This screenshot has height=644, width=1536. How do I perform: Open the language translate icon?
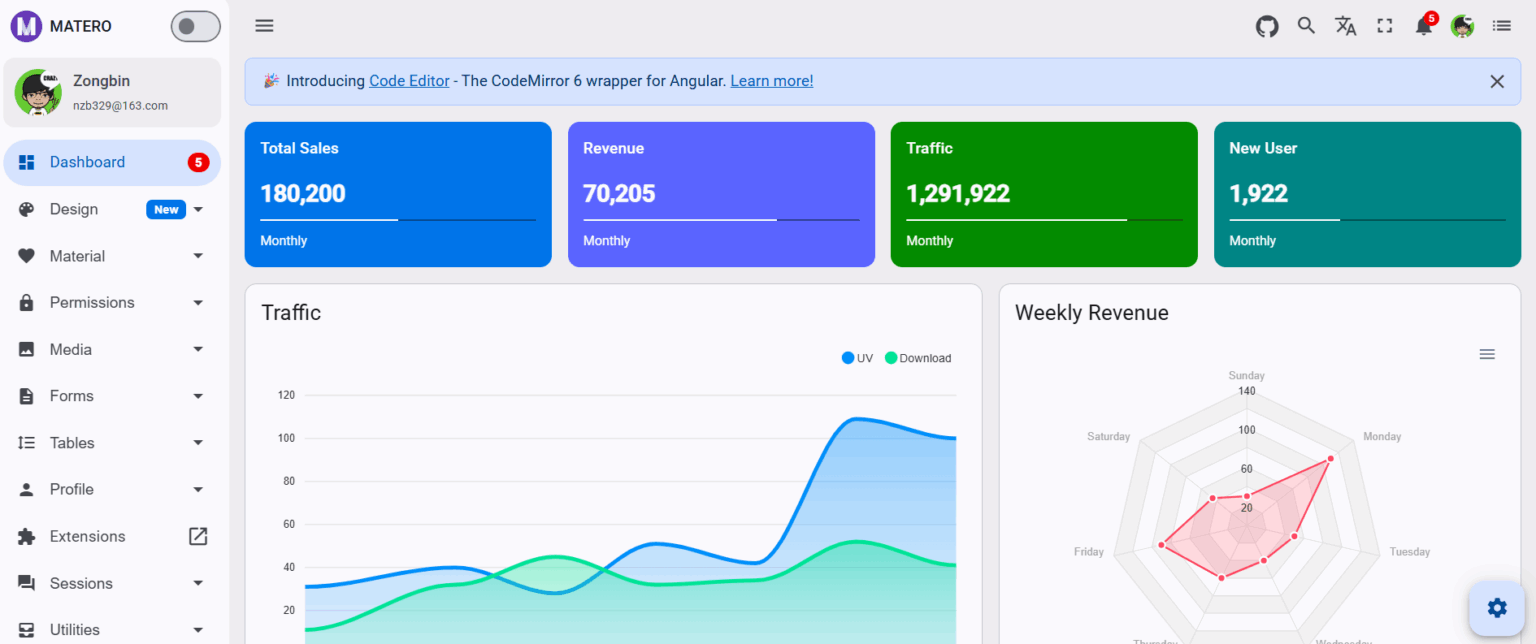point(1345,26)
